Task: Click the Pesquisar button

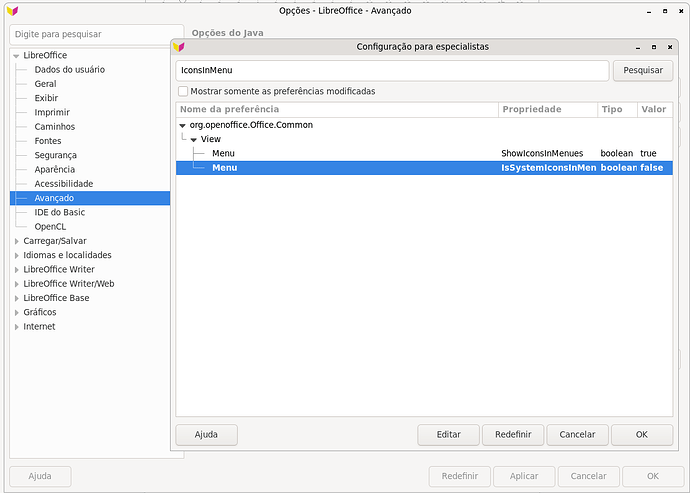Action: pyautogui.click(x=643, y=70)
